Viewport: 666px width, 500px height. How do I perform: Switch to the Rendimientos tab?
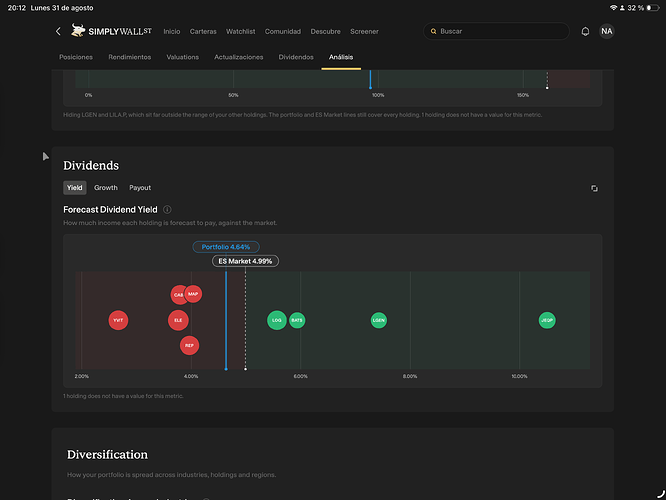pos(130,57)
